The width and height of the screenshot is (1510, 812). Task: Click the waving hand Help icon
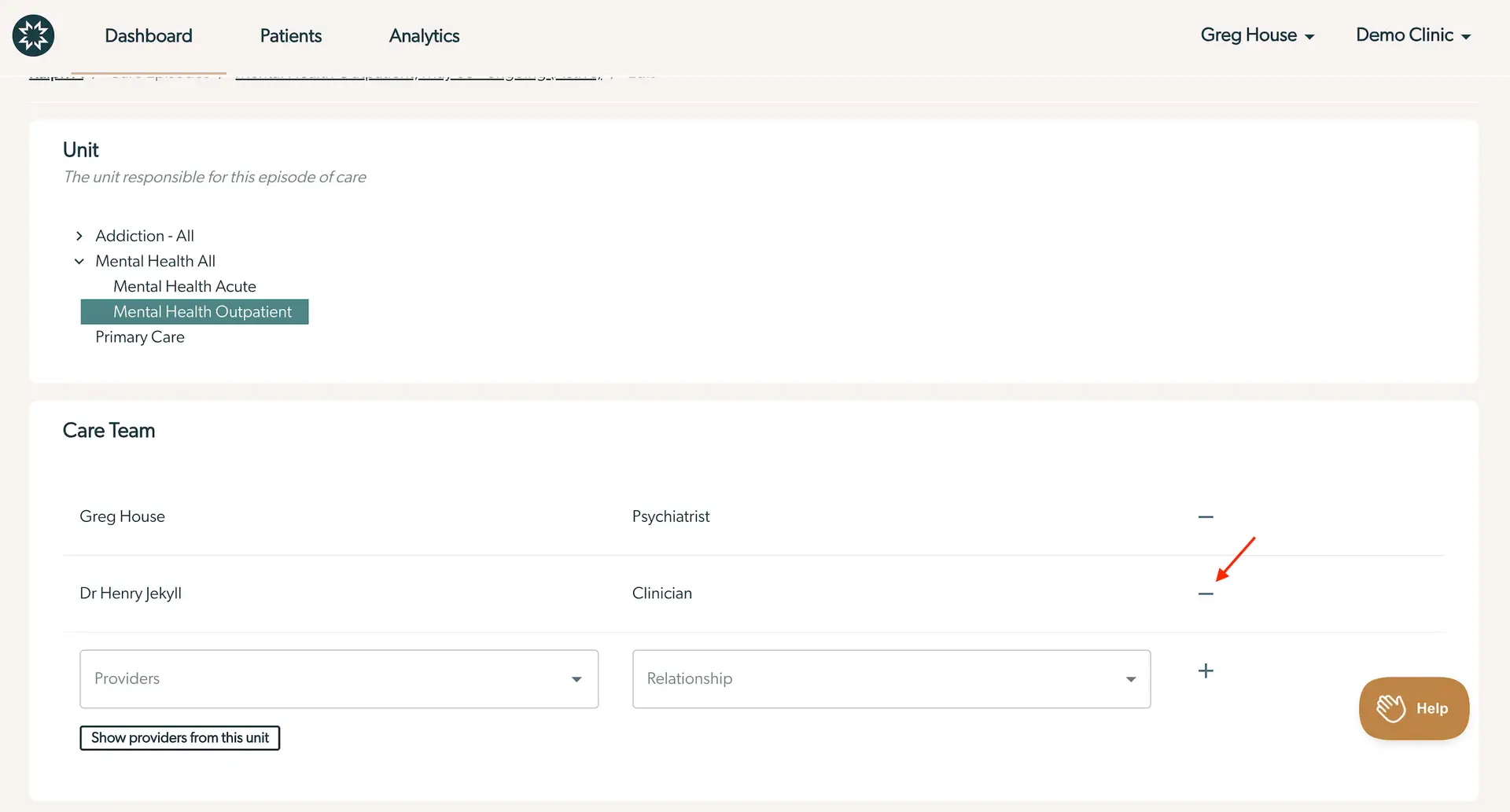[x=1390, y=707]
